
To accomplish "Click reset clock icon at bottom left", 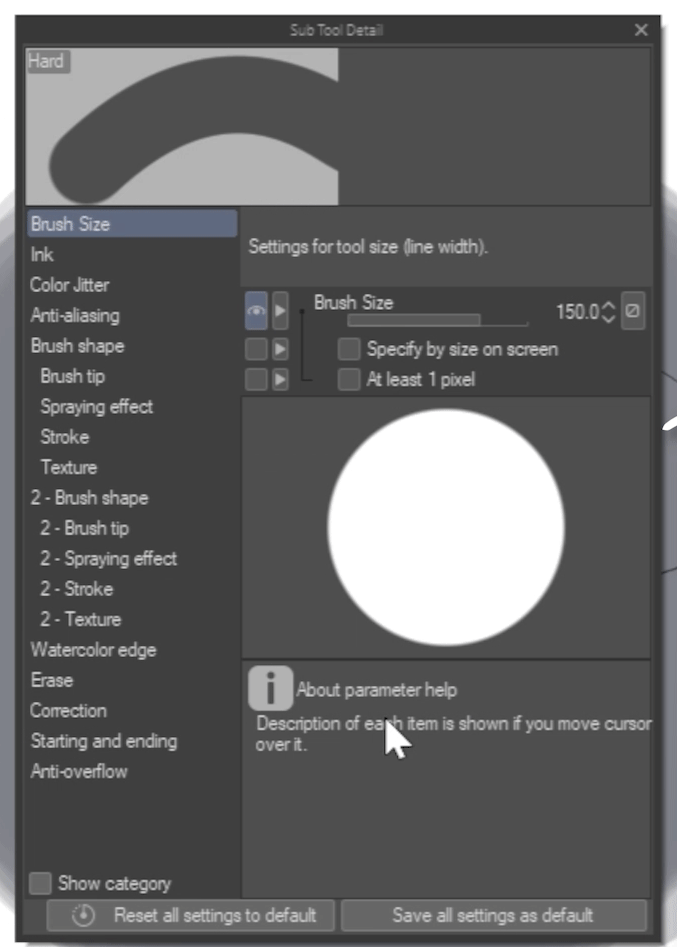I will [x=83, y=915].
